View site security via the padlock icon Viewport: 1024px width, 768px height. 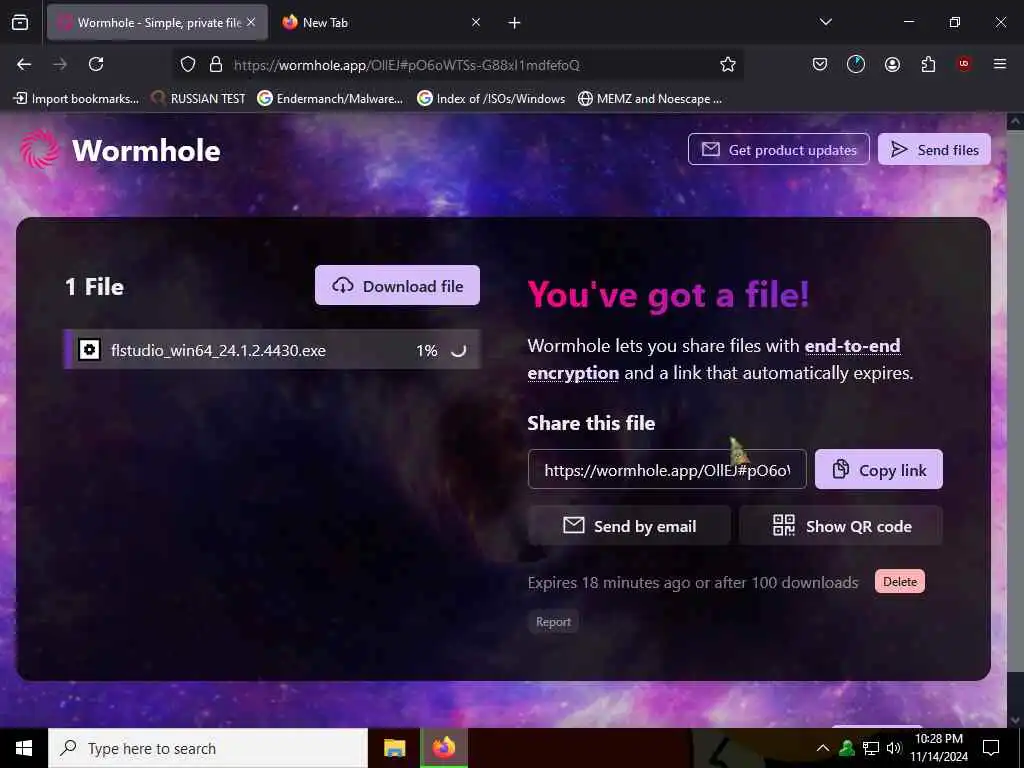tap(216, 64)
